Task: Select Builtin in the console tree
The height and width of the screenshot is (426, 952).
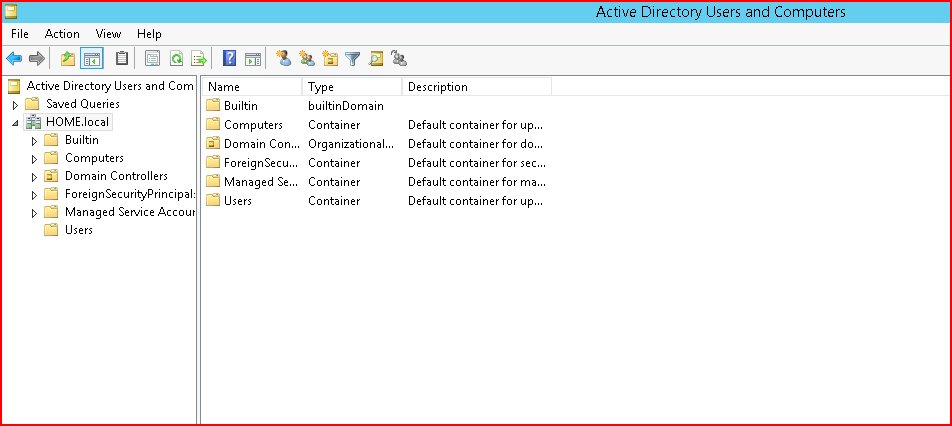Action: point(81,140)
